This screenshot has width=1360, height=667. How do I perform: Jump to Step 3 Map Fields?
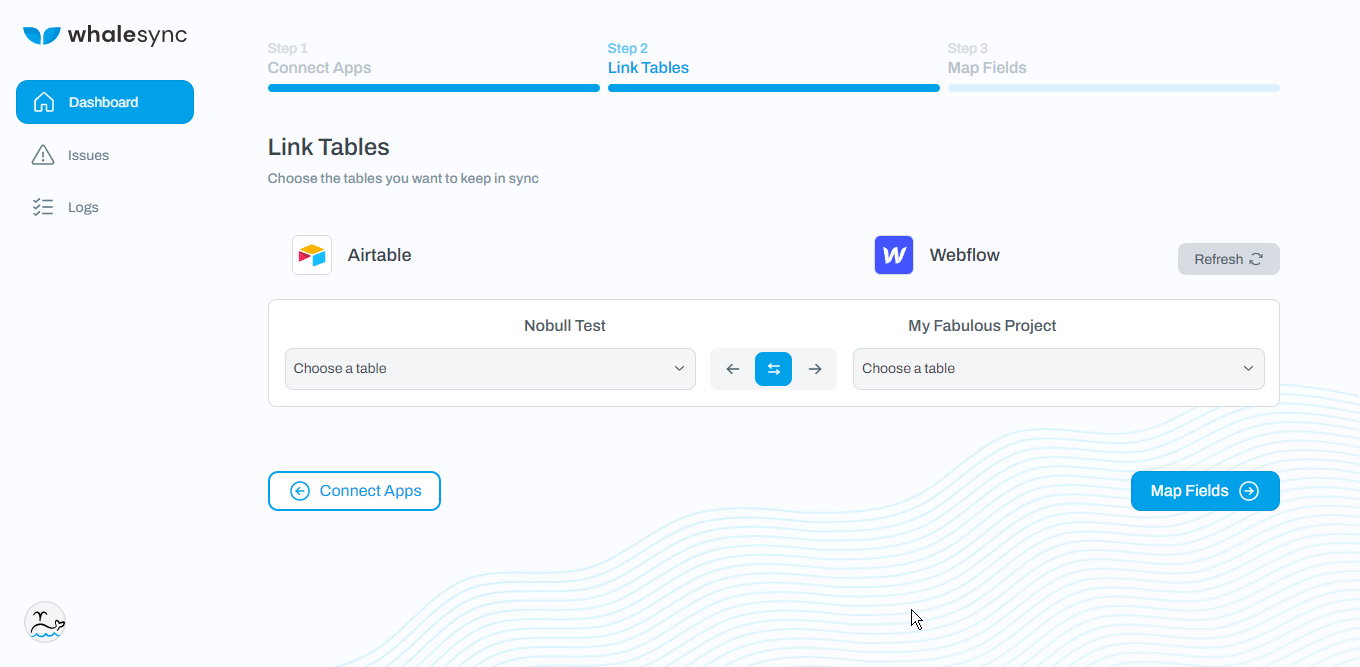pyautogui.click(x=1113, y=66)
